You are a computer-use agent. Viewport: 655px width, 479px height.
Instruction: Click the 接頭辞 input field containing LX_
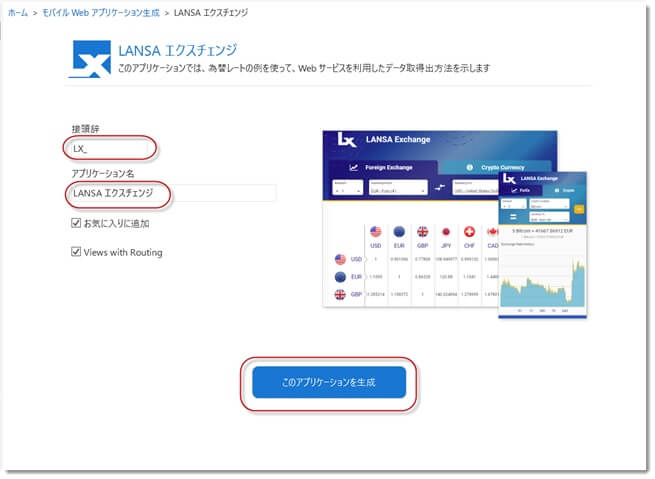pyautogui.click(x=110, y=148)
